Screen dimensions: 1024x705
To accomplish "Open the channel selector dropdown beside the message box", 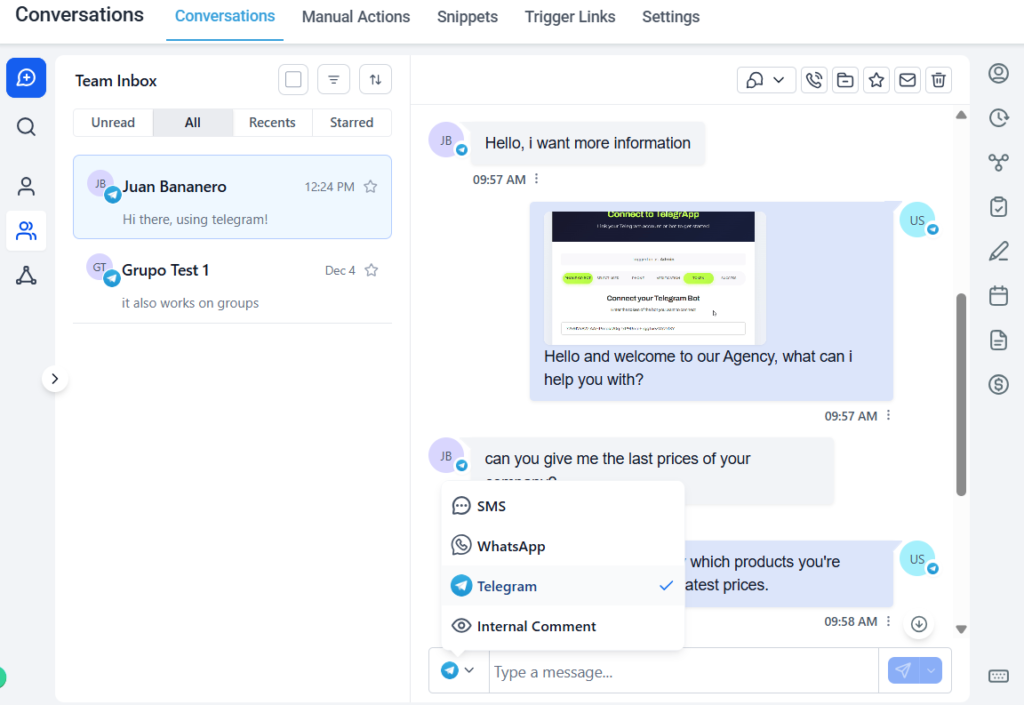I will point(458,670).
